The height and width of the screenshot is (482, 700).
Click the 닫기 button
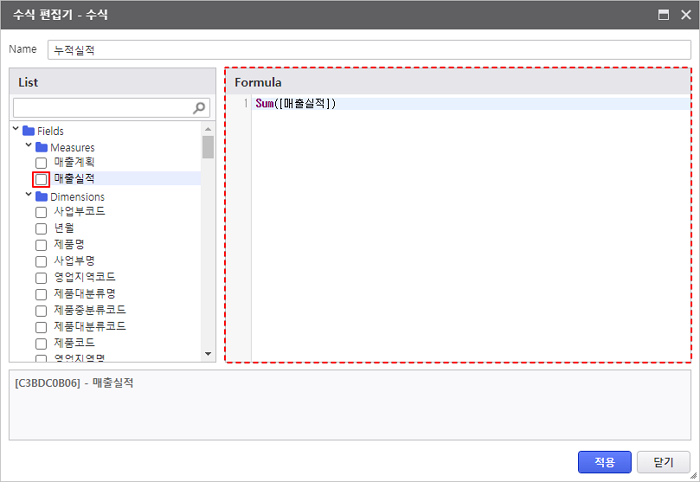[663, 462]
